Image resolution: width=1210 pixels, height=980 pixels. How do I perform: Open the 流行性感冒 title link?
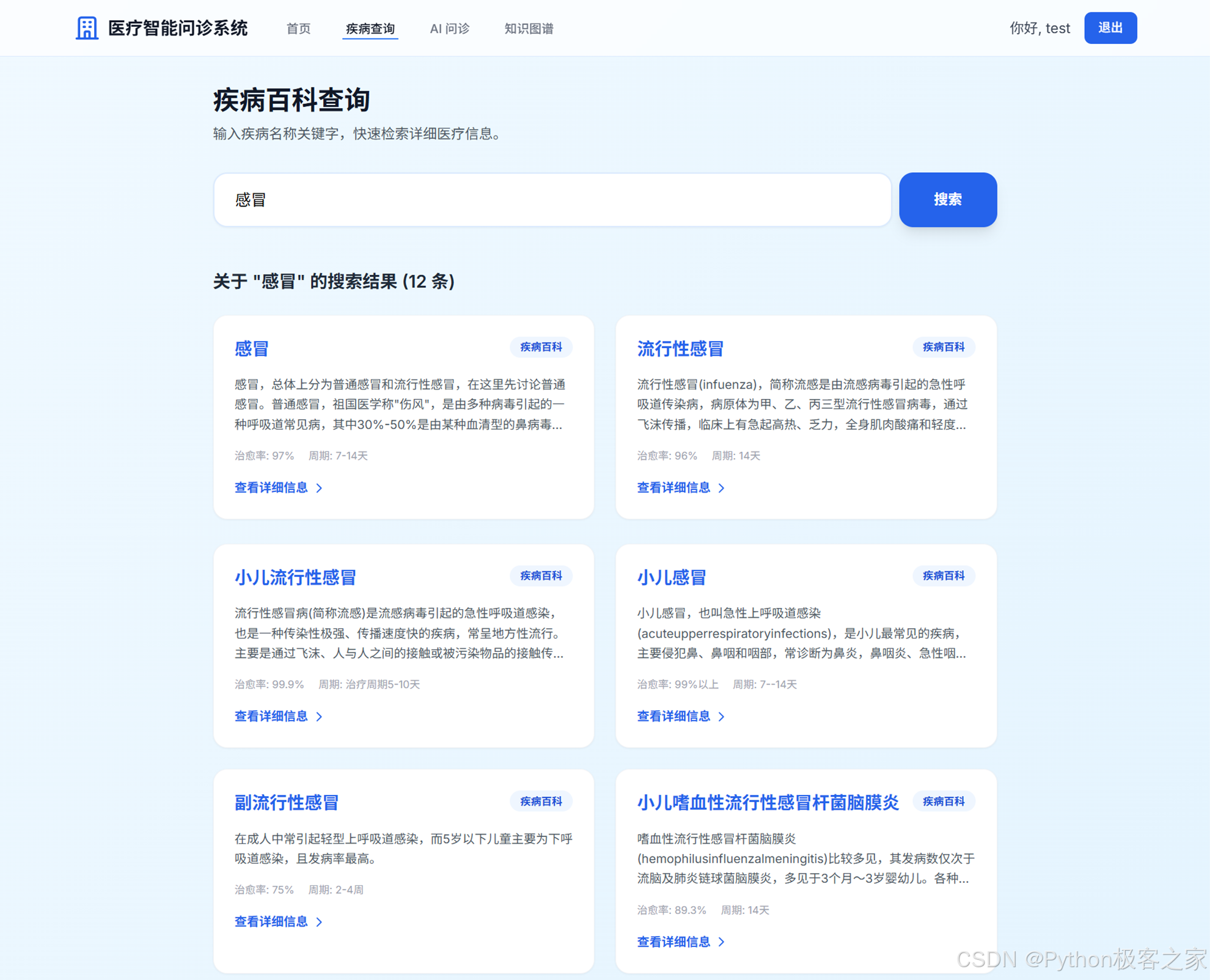point(680,348)
